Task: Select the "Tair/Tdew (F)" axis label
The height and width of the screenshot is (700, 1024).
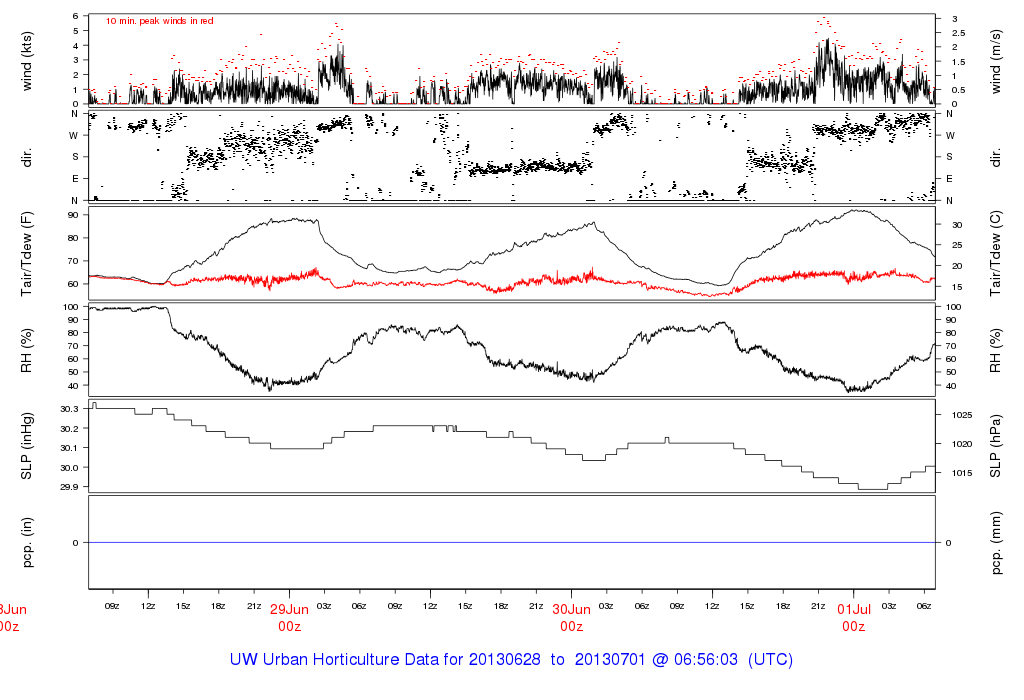Action: click(x=27, y=253)
